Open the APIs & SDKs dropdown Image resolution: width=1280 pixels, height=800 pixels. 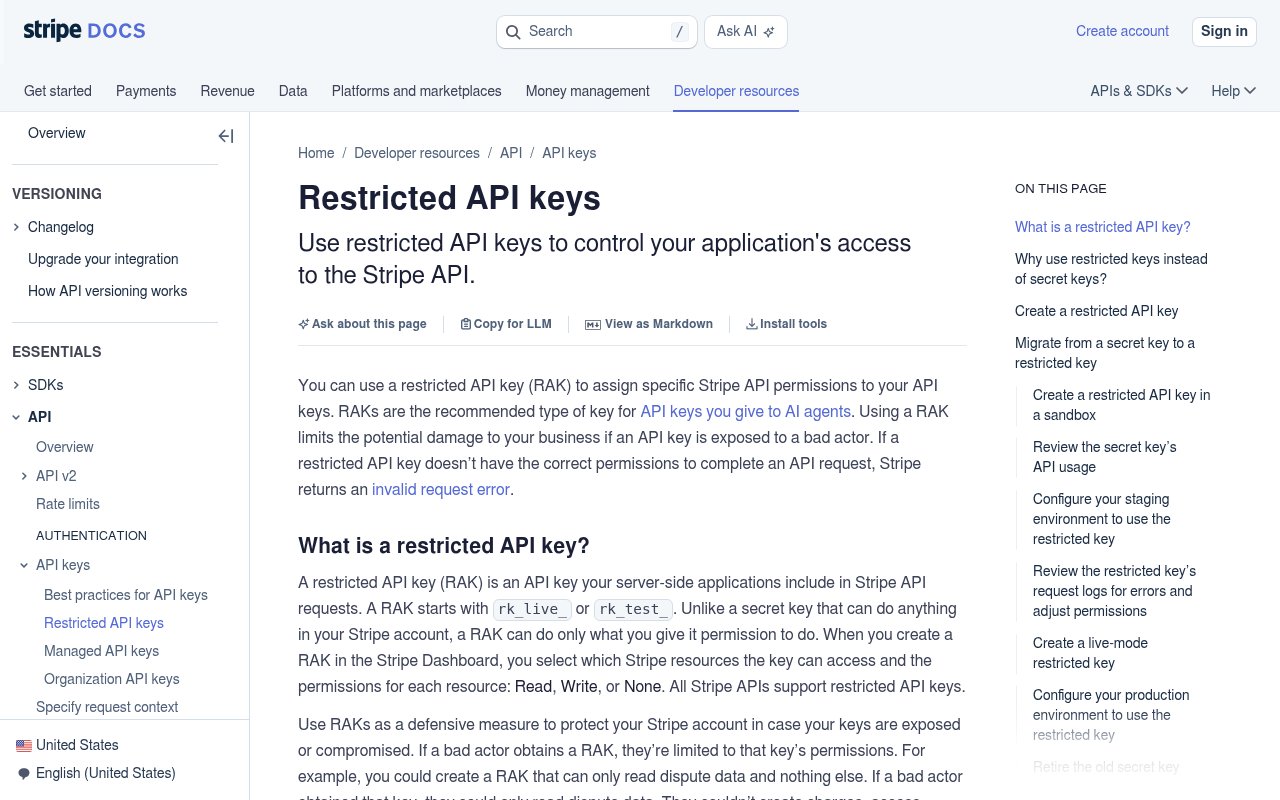tap(1139, 91)
